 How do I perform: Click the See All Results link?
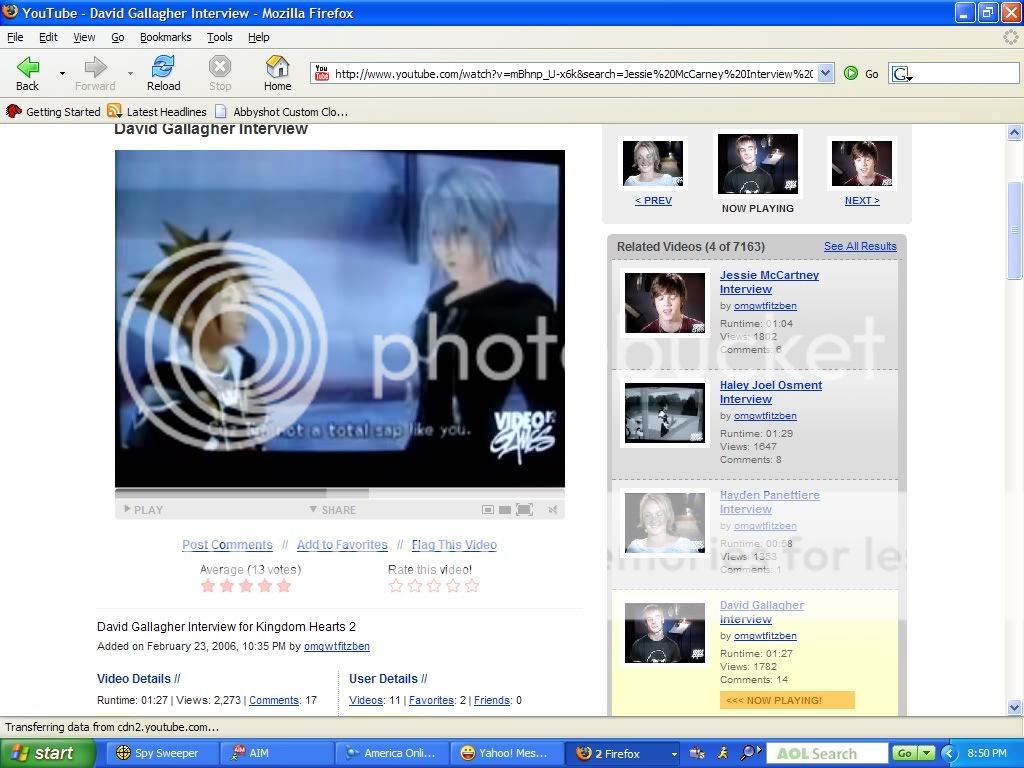click(x=860, y=246)
